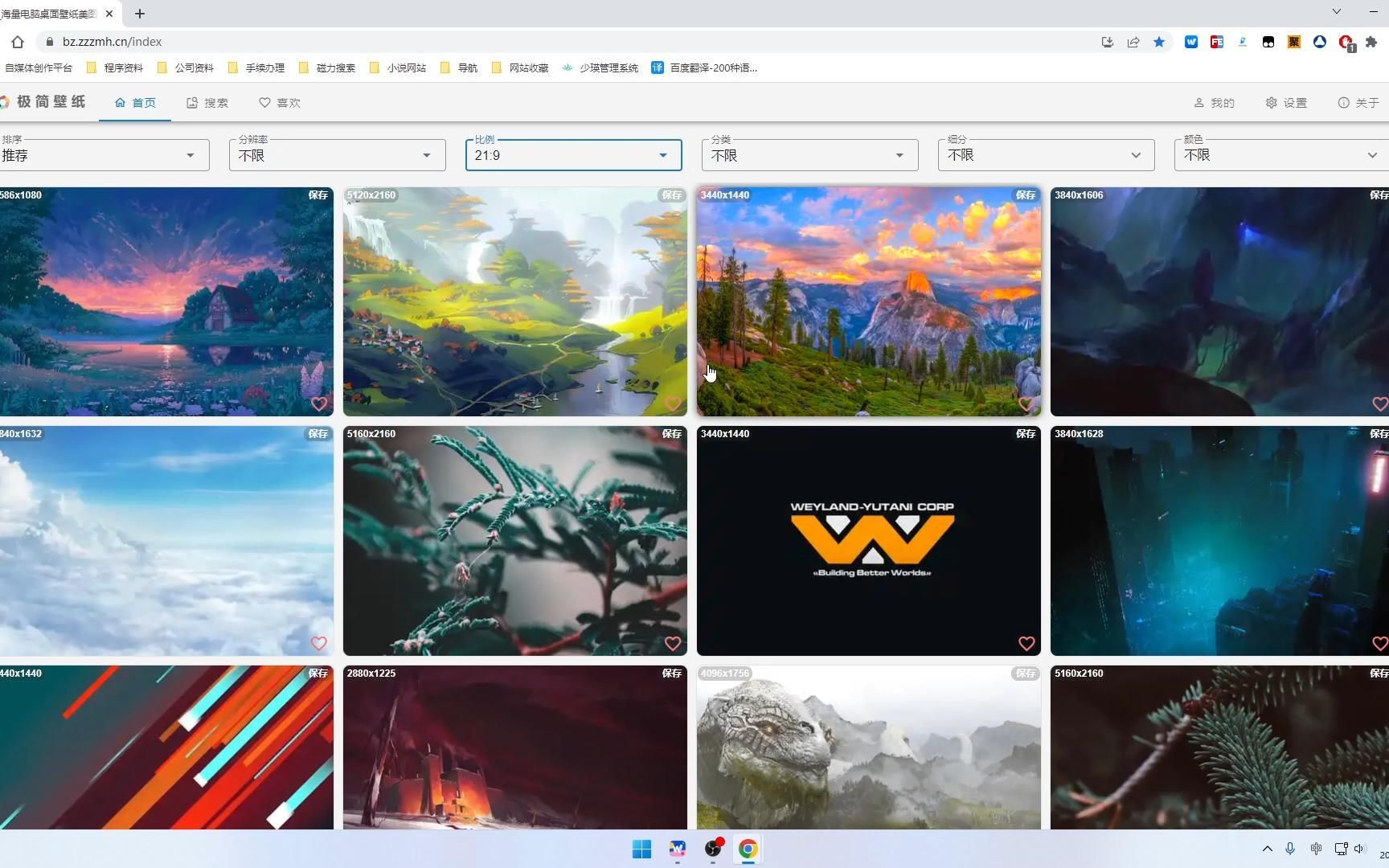Click the volume speaker tray icon
Image resolution: width=1389 pixels, height=868 pixels.
tap(1359, 849)
